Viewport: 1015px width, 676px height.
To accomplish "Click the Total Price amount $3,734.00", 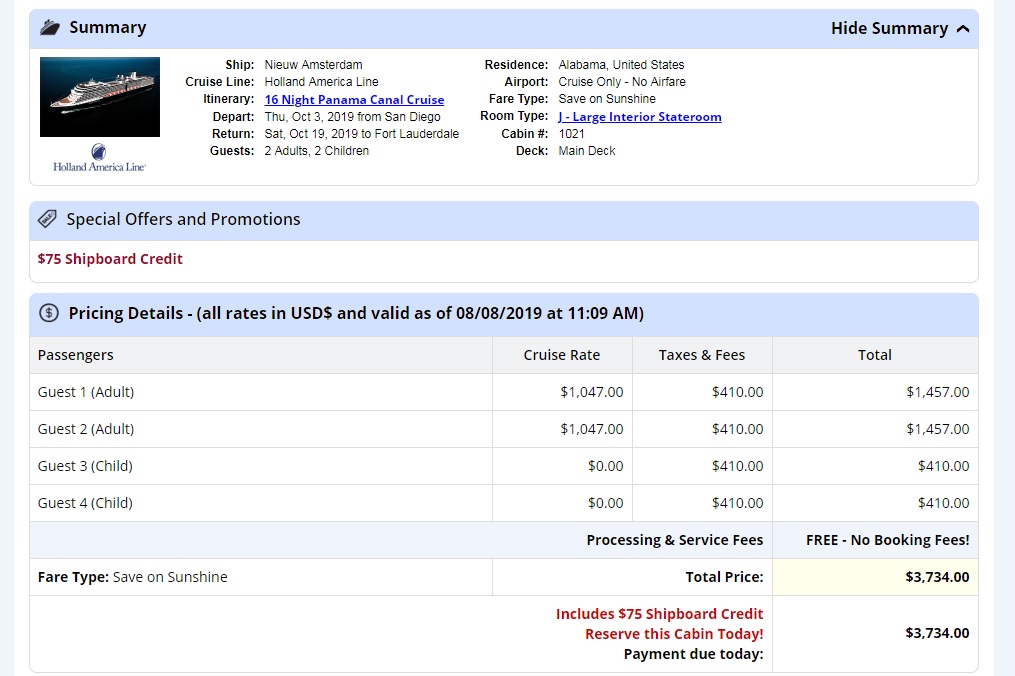I will (x=937, y=577).
